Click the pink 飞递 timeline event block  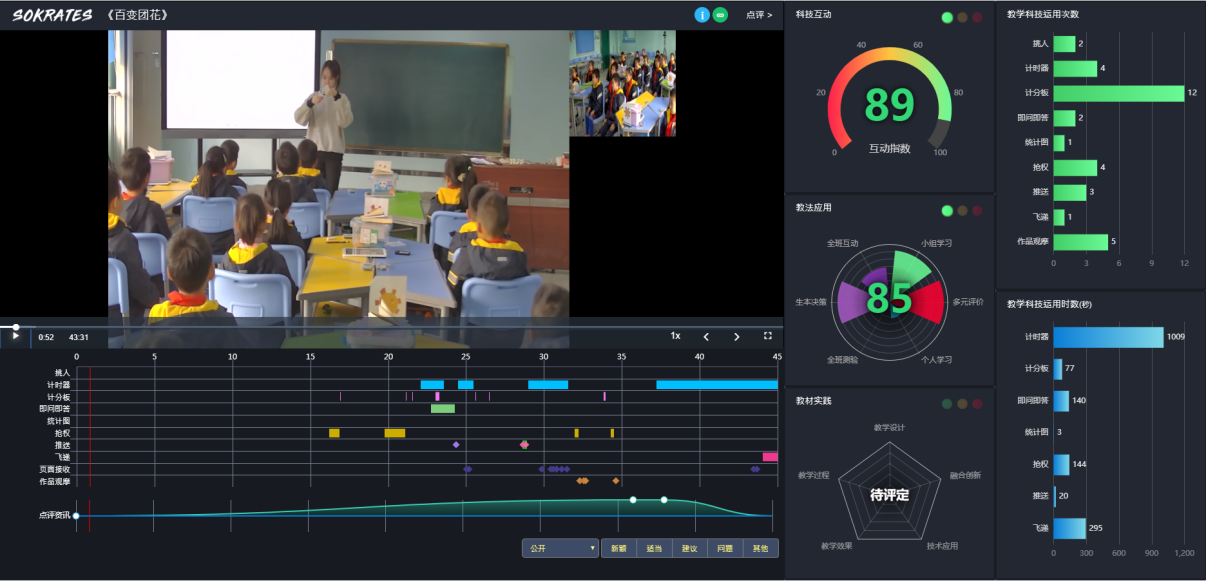click(x=770, y=457)
